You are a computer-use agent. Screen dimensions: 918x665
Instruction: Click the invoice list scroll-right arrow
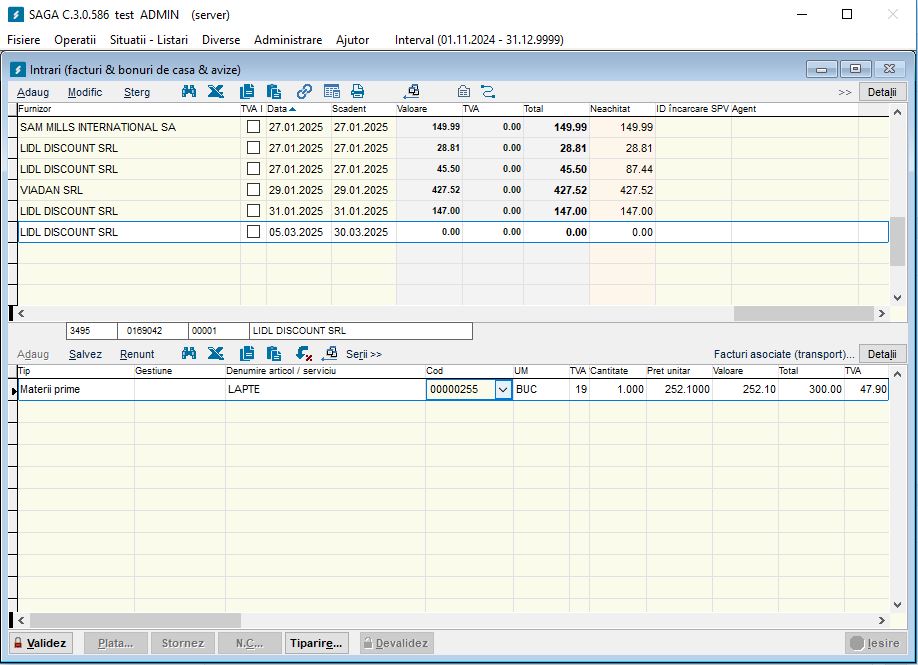point(882,313)
